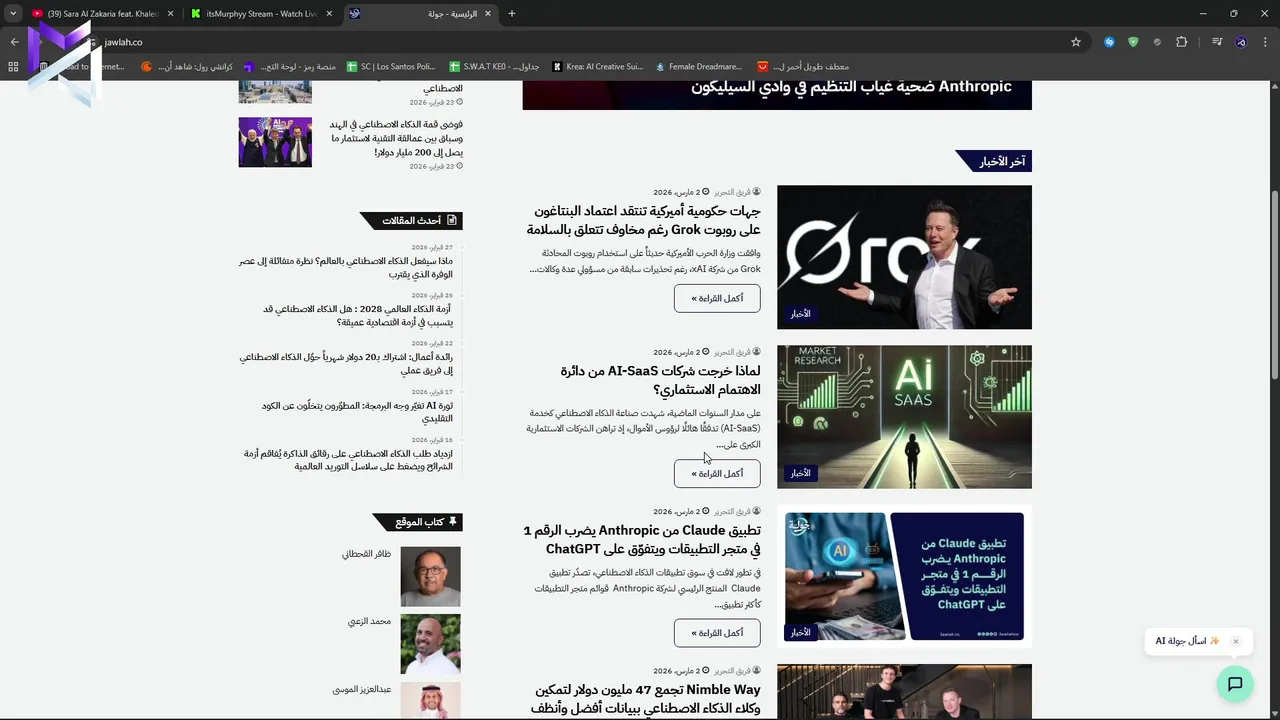Open ازدياد طلب الذكاء الاصطناعي على رقائق article
Image resolution: width=1280 pixels, height=720 pixels.
point(348,460)
